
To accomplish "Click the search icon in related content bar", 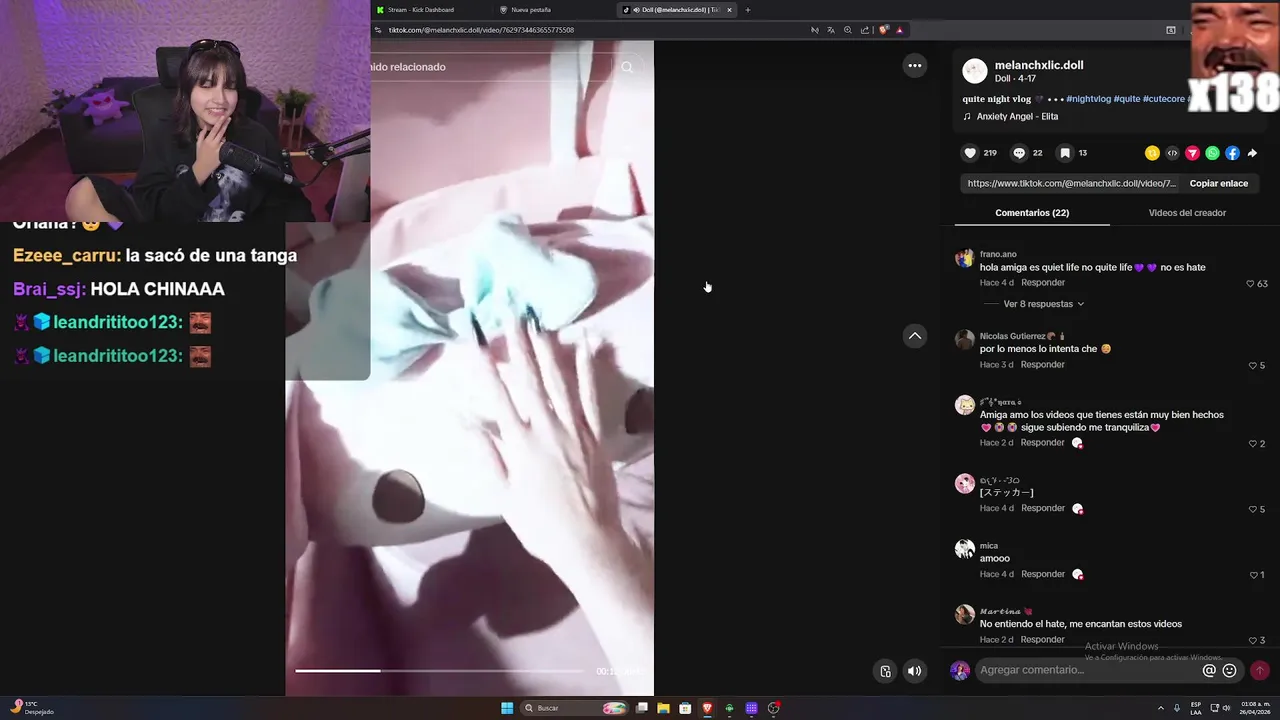I will point(627,67).
